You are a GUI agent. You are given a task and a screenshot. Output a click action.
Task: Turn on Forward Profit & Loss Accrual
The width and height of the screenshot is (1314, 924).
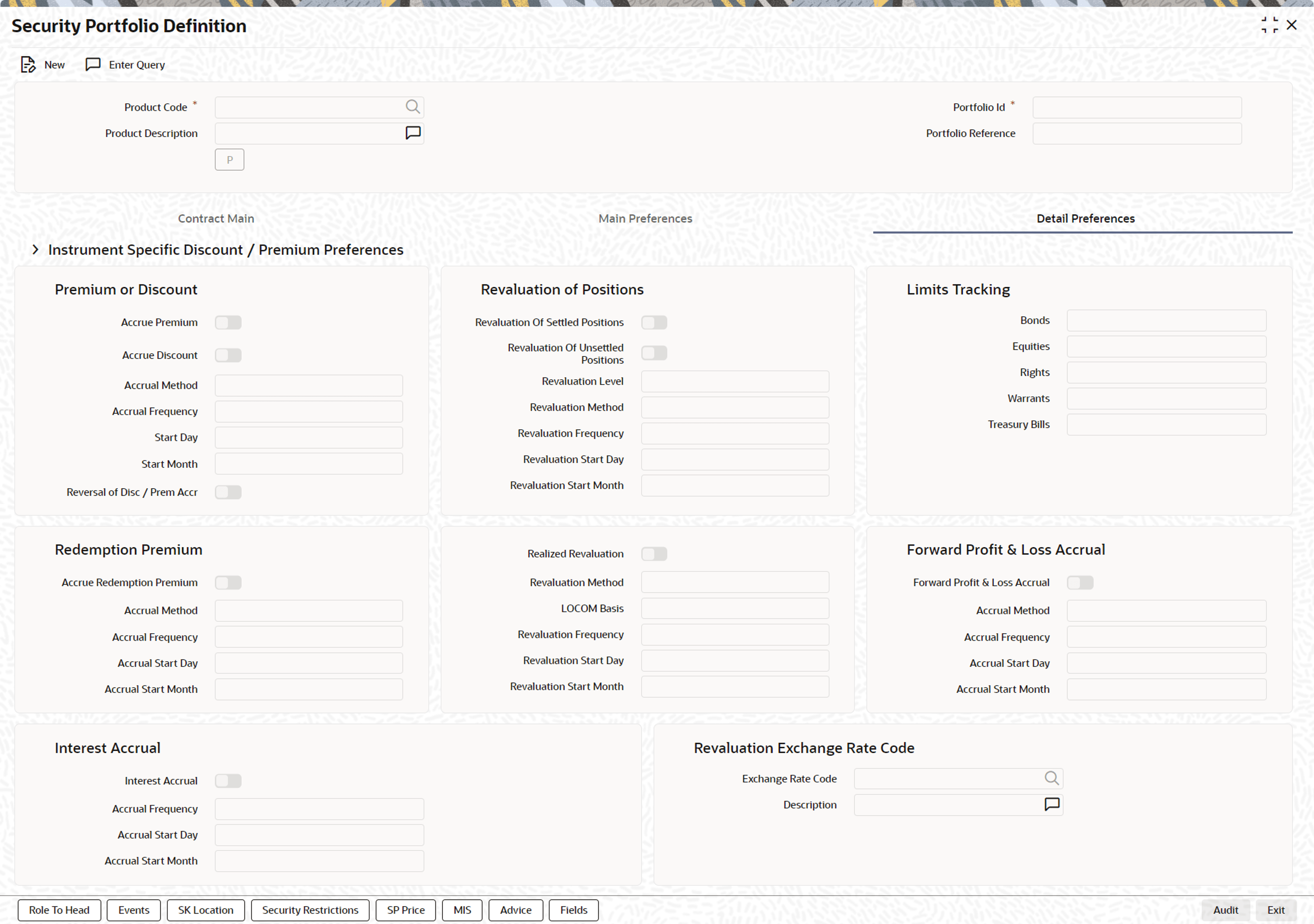coord(1080,582)
